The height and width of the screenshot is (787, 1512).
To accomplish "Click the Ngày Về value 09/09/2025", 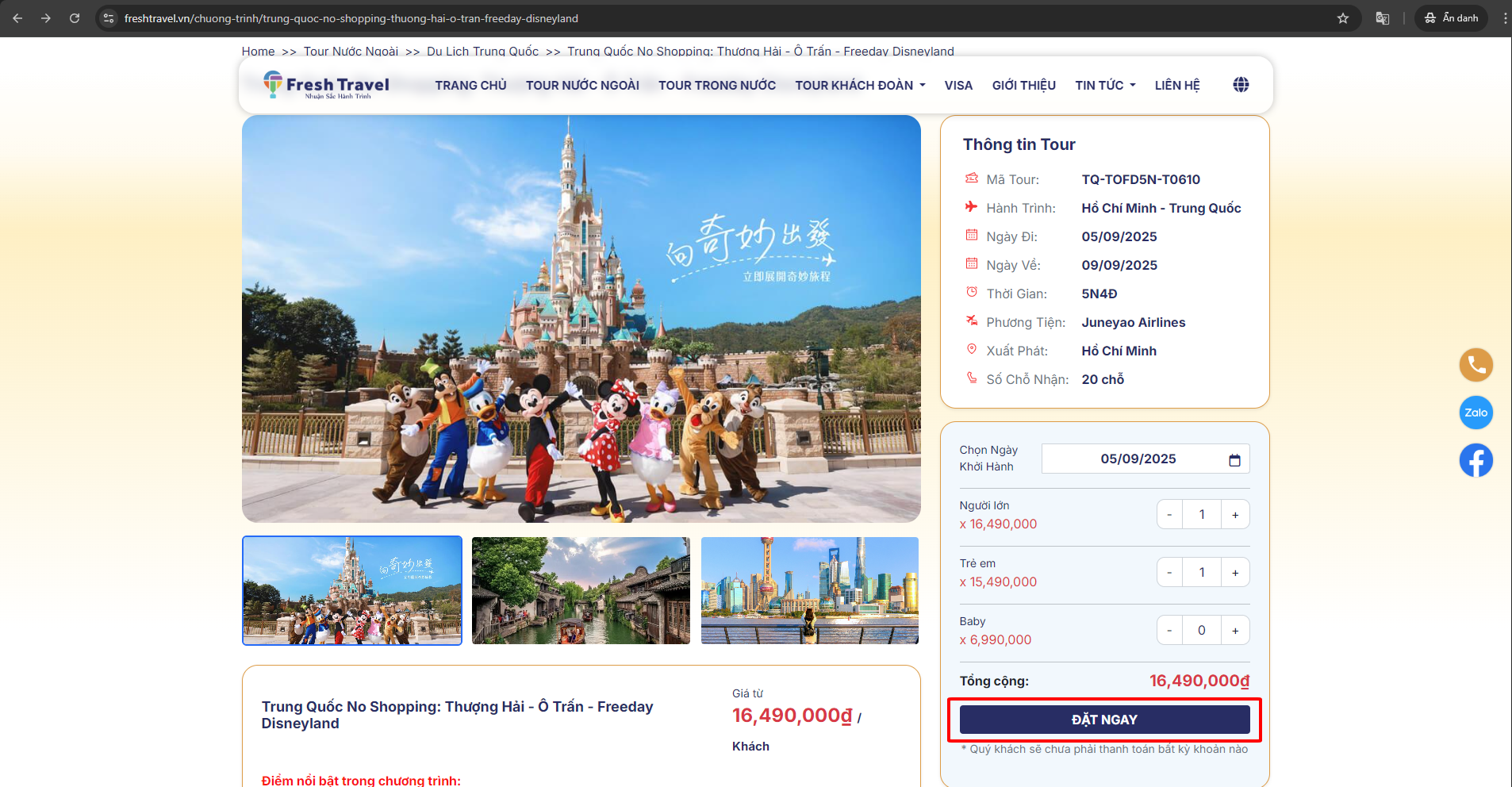I will pos(1119,265).
